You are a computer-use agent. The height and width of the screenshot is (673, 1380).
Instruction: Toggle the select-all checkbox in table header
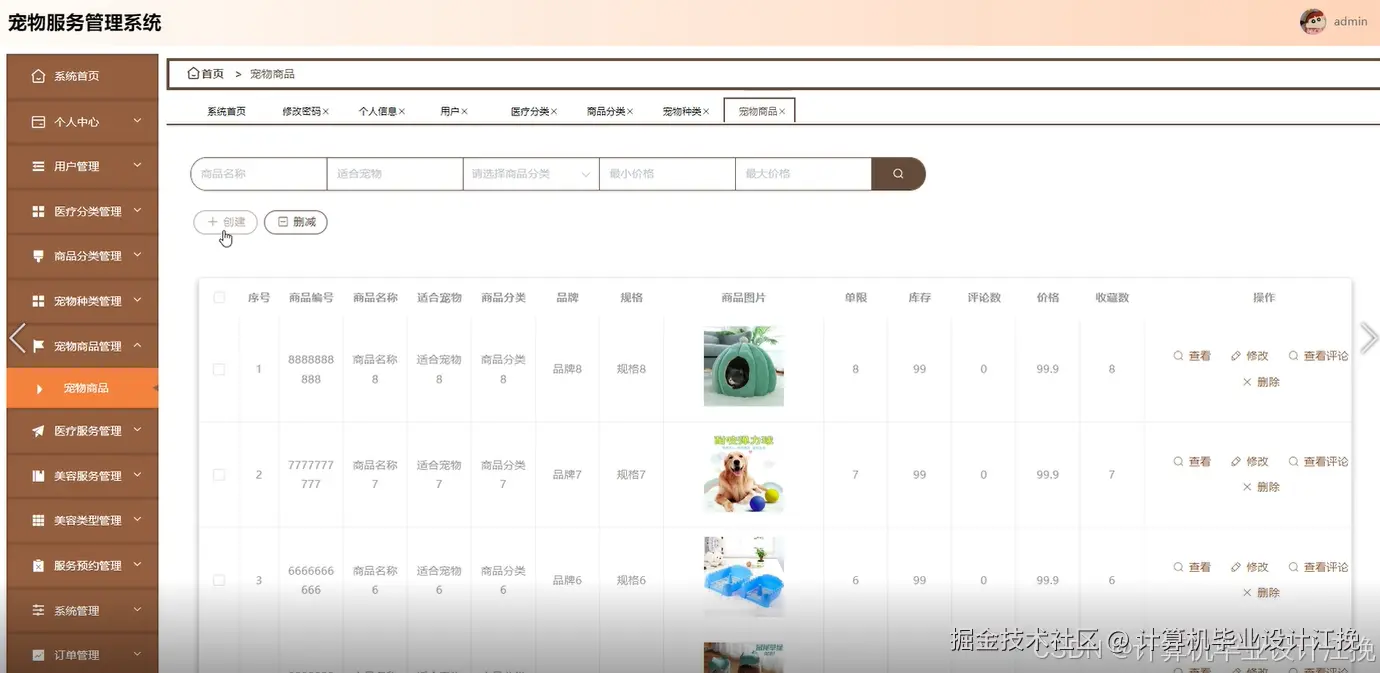click(219, 298)
